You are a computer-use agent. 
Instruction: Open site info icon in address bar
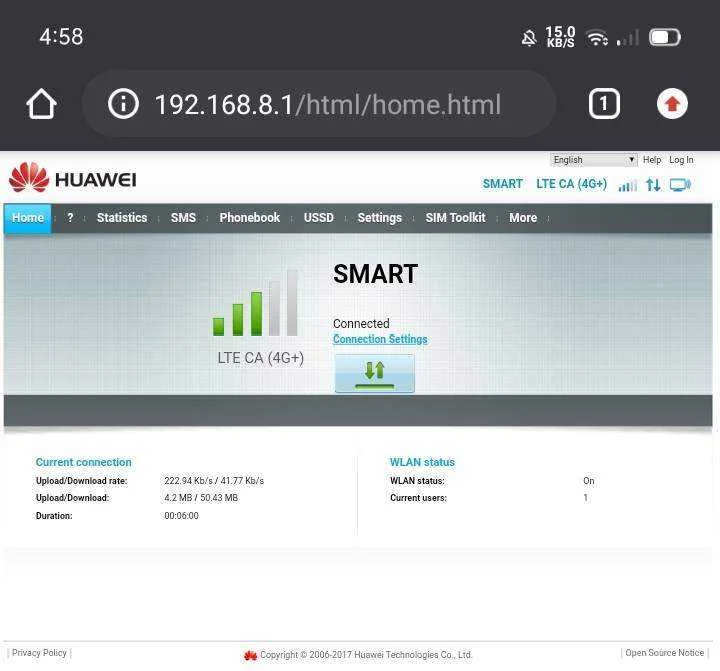tap(123, 104)
